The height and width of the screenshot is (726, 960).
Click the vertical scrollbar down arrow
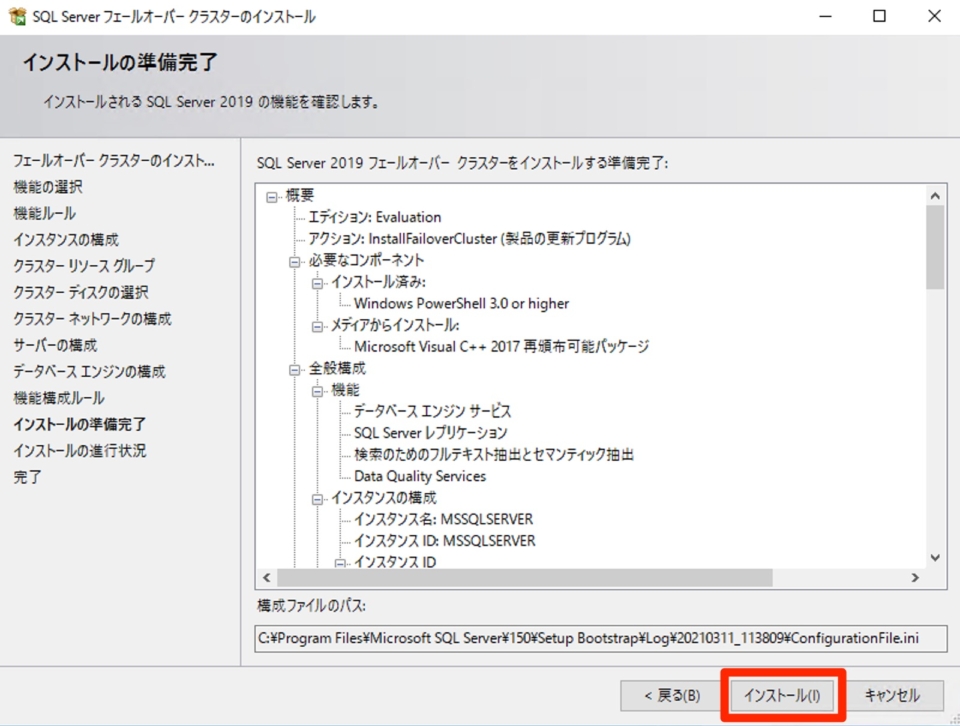tap(935, 558)
